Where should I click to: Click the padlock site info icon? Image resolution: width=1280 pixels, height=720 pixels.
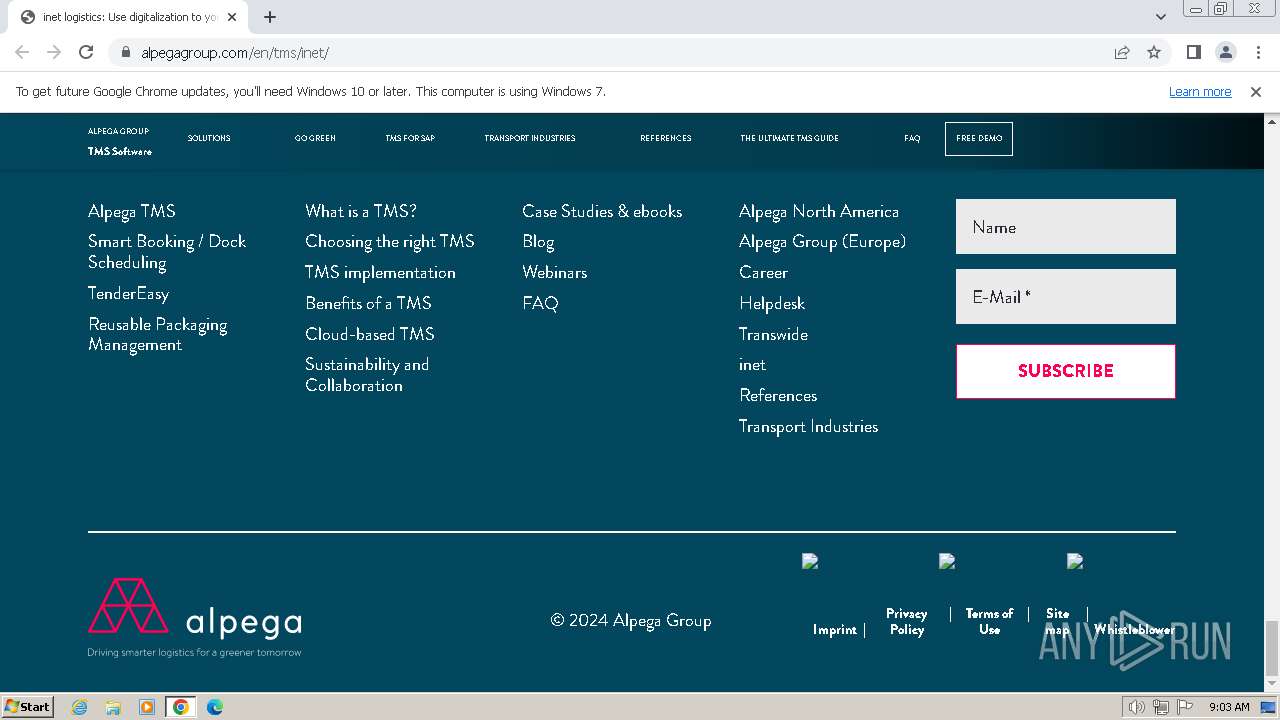tap(126, 53)
